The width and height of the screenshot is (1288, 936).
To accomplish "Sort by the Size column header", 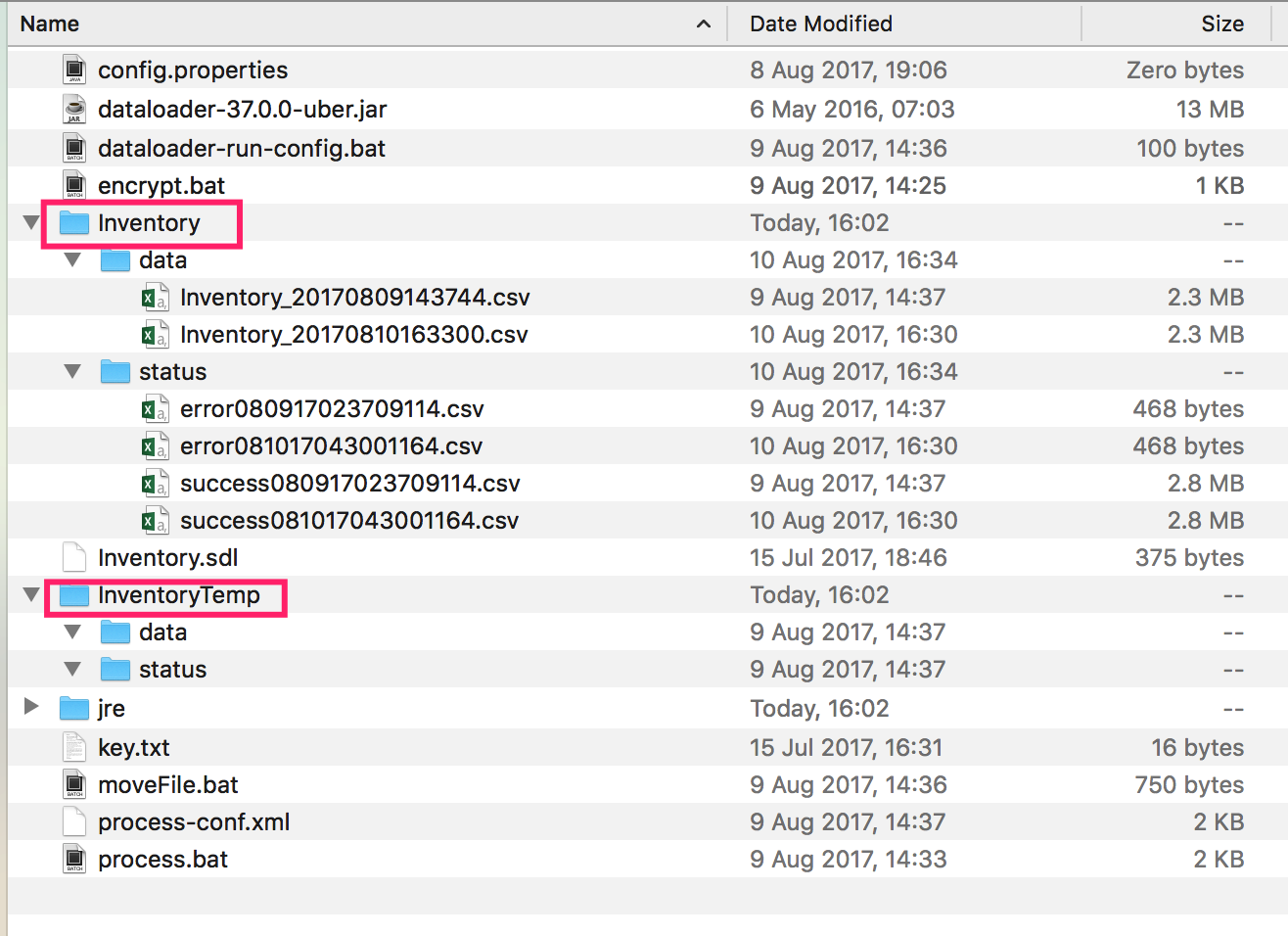I will [x=1176, y=23].
